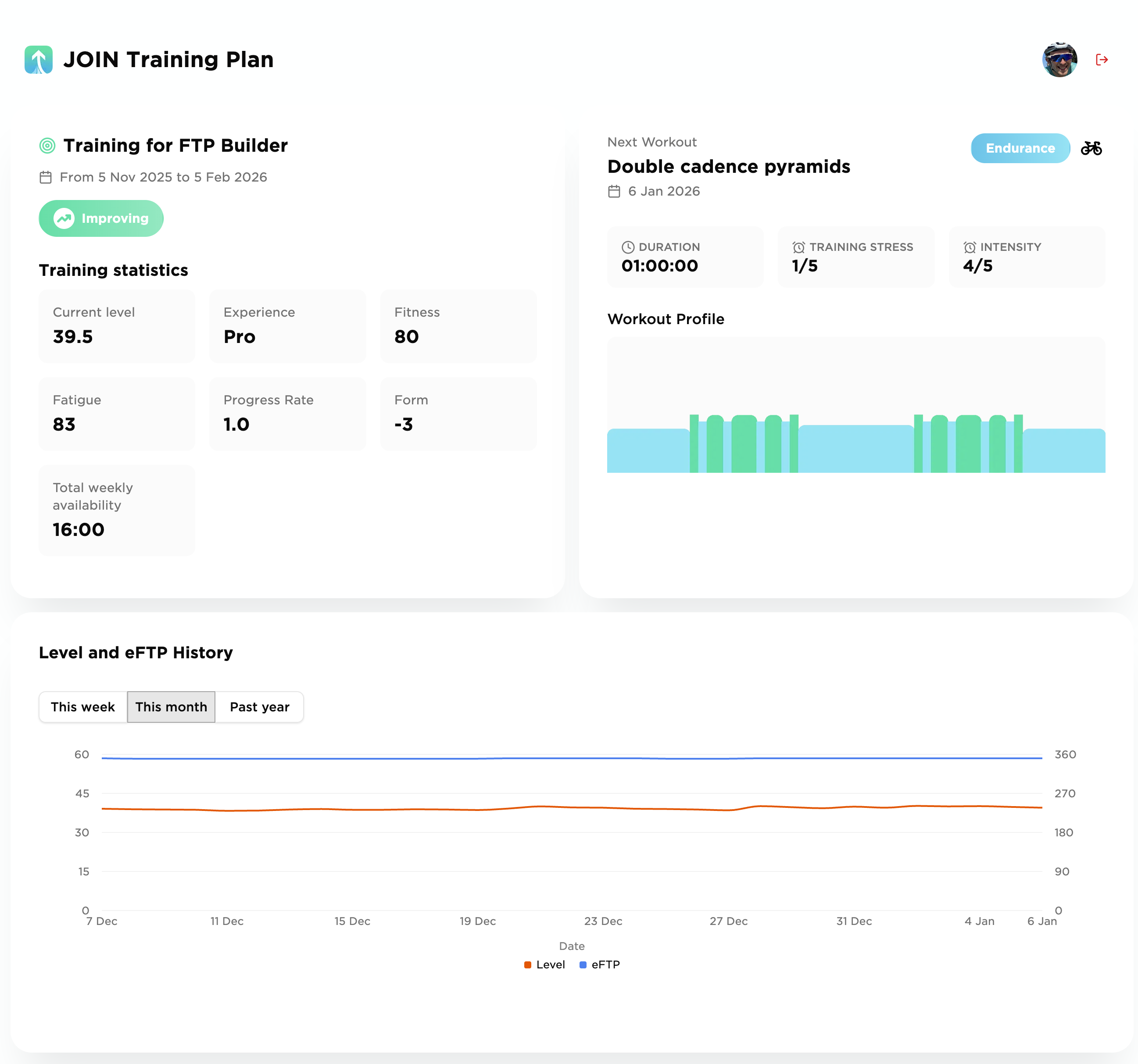Click the orange Level legend swatch

click(x=528, y=964)
